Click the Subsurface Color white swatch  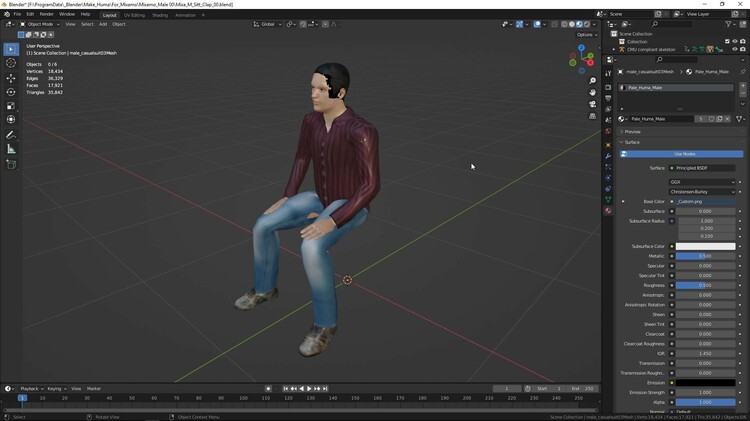704,246
